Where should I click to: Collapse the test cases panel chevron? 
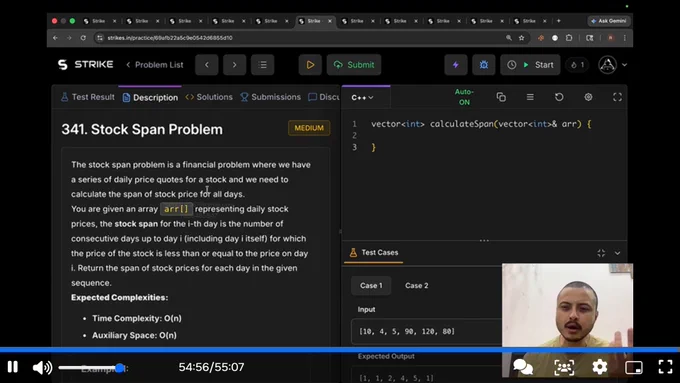click(x=618, y=253)
